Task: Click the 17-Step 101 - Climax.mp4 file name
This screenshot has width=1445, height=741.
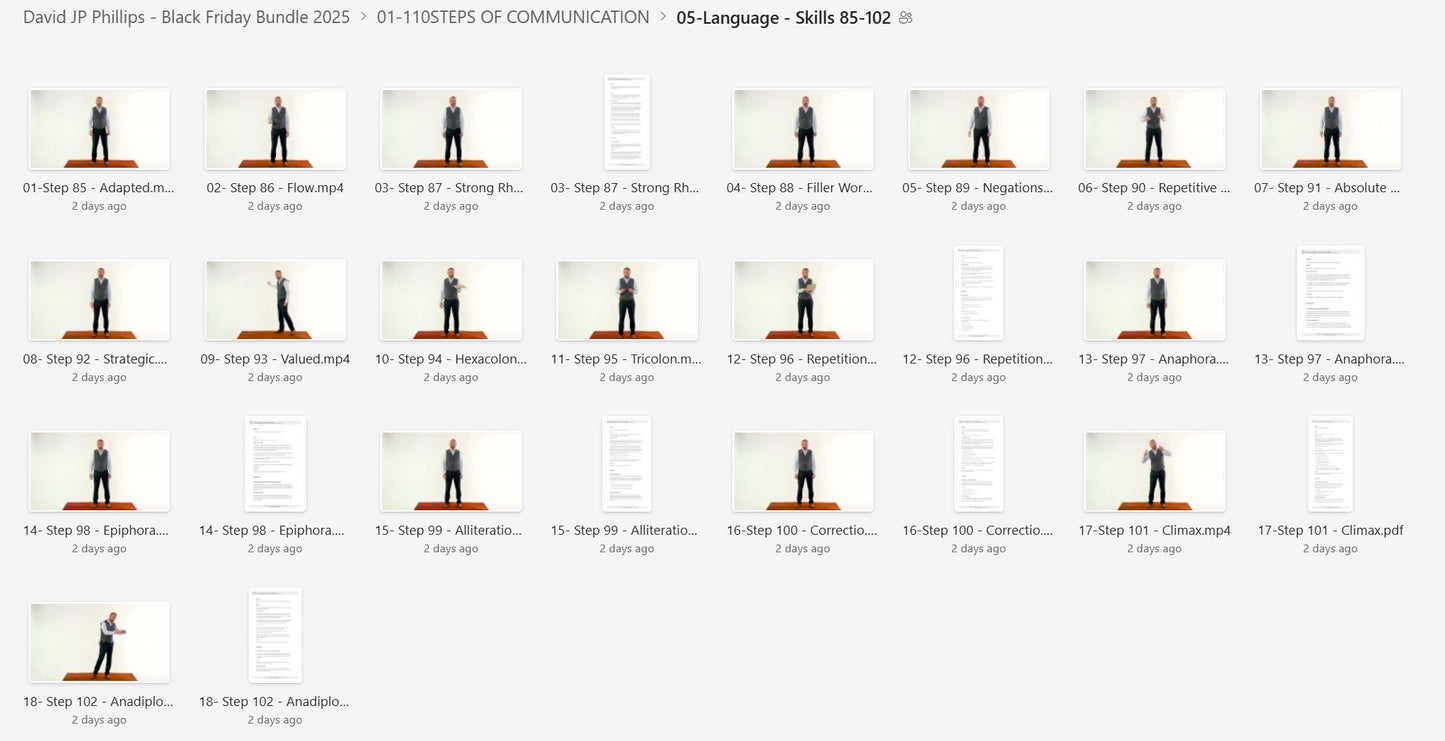Action: point(1154,530)
